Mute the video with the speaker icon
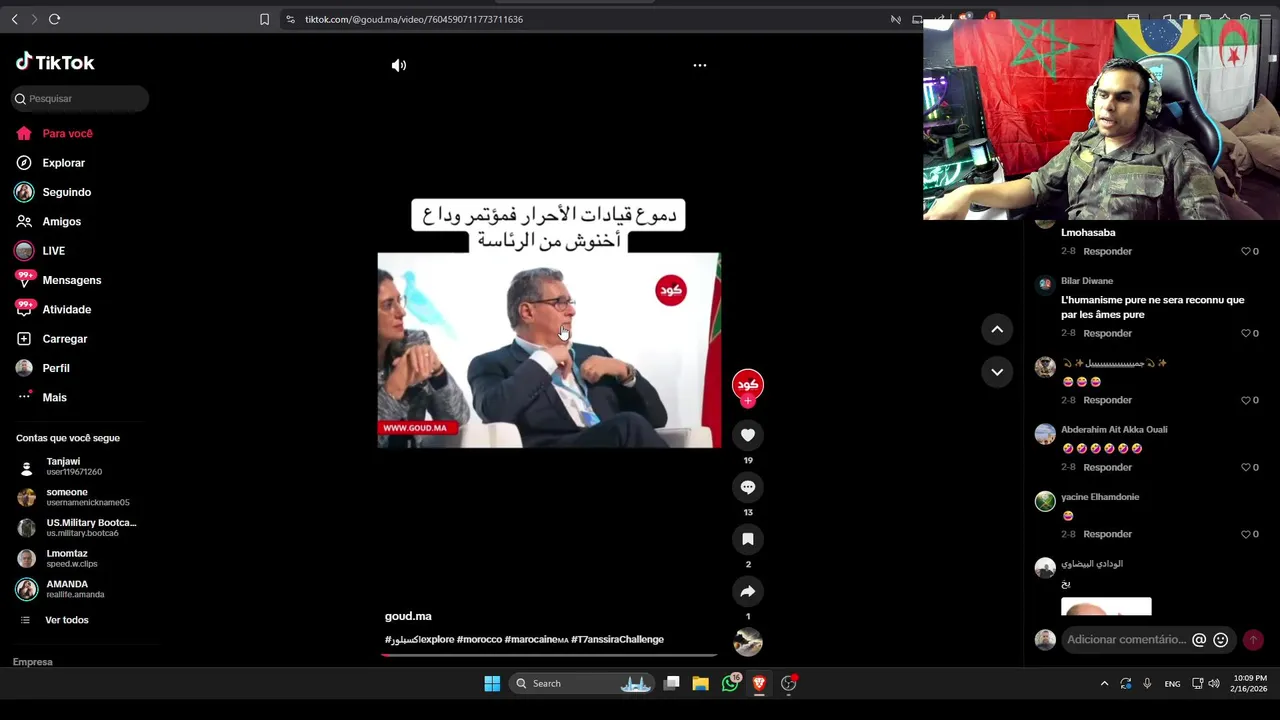This screenshot has width=1280, height=720. [399, 65]
